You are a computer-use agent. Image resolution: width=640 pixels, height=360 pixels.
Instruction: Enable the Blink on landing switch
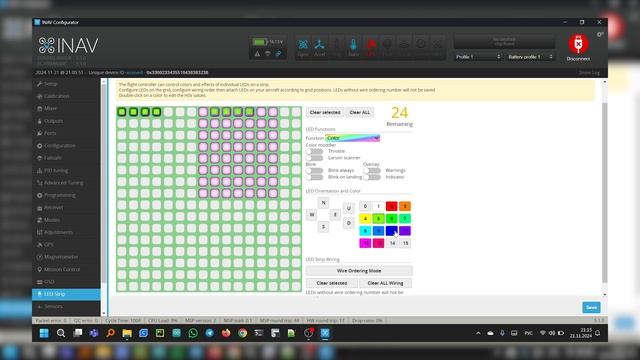click(x=314, y=177)
